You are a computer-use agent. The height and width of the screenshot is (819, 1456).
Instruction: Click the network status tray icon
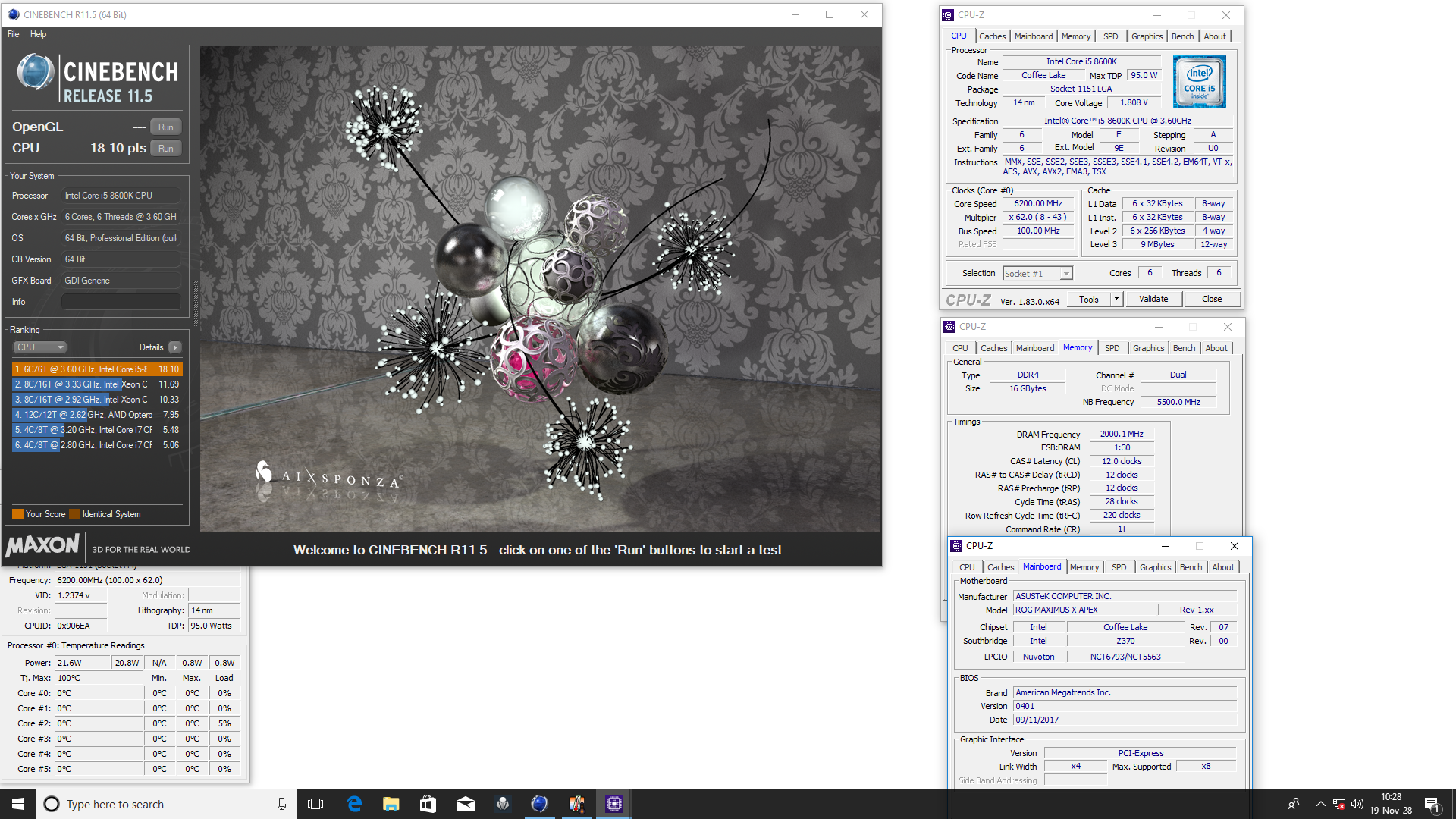pos(1339,804)
